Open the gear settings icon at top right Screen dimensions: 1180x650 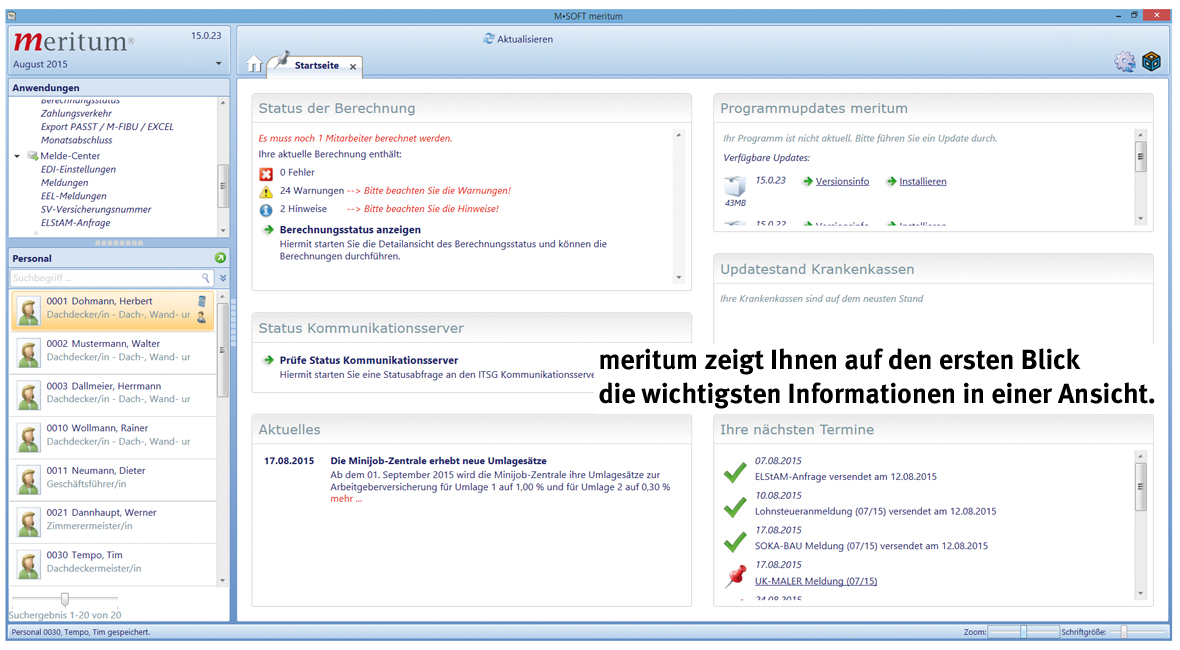[x=1125, y=62]
